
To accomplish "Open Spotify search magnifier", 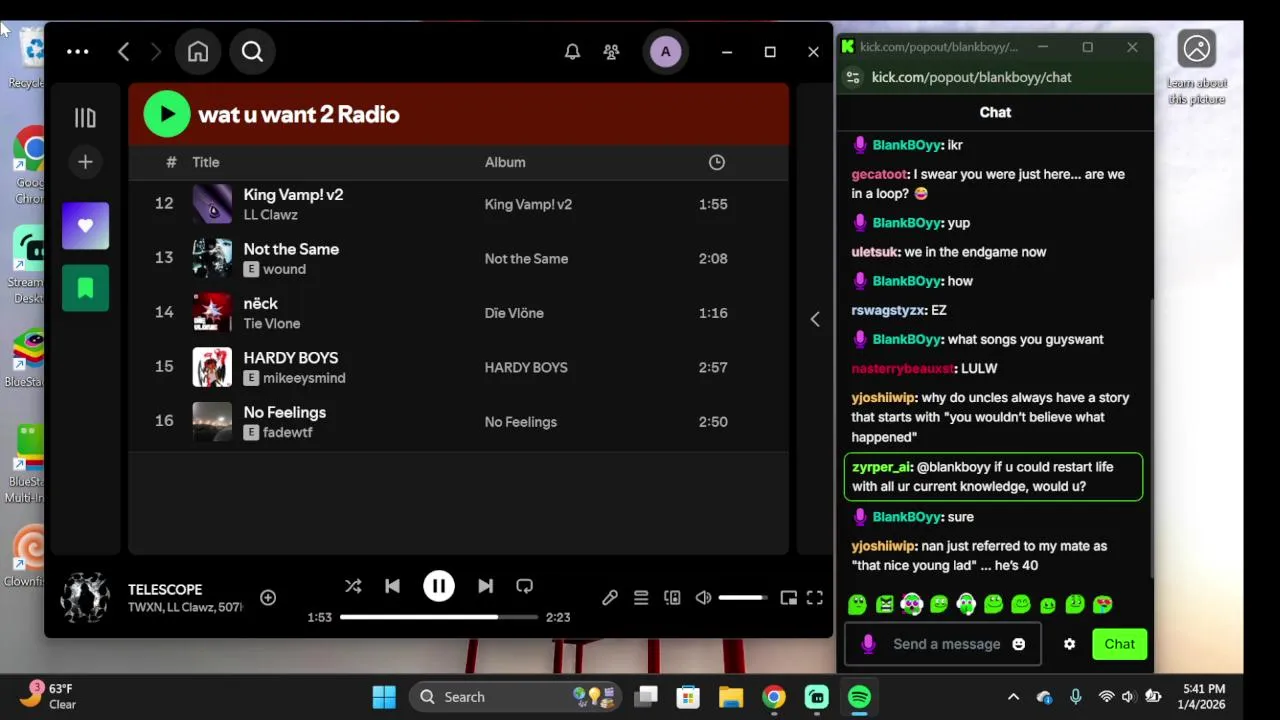I will click(252, 52).
